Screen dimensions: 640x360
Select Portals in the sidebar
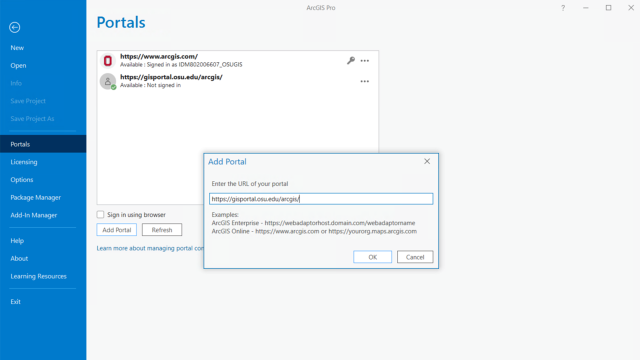pyautogui.click(x=43, y=144)
